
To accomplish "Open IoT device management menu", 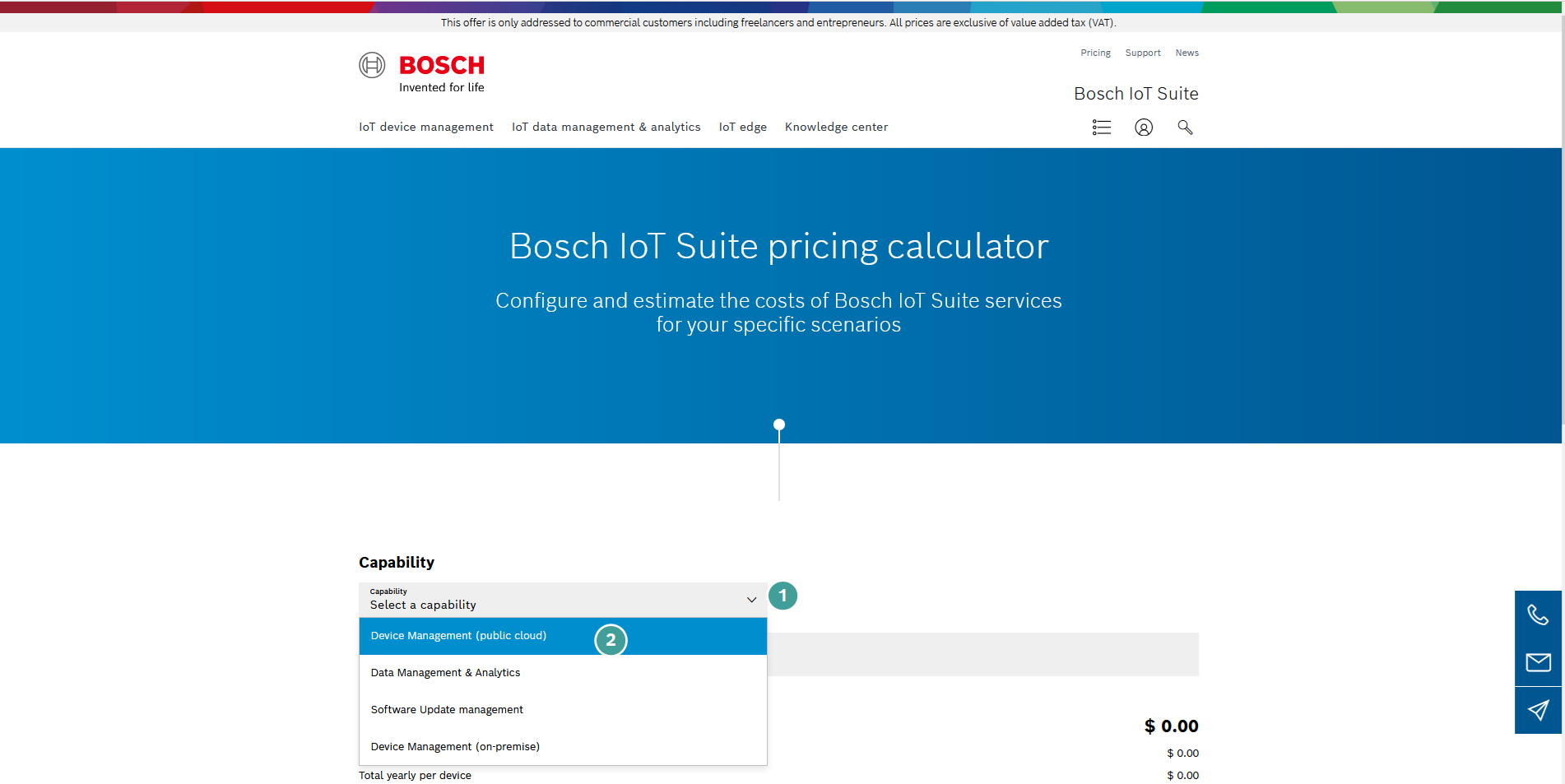I will [426, 127].
